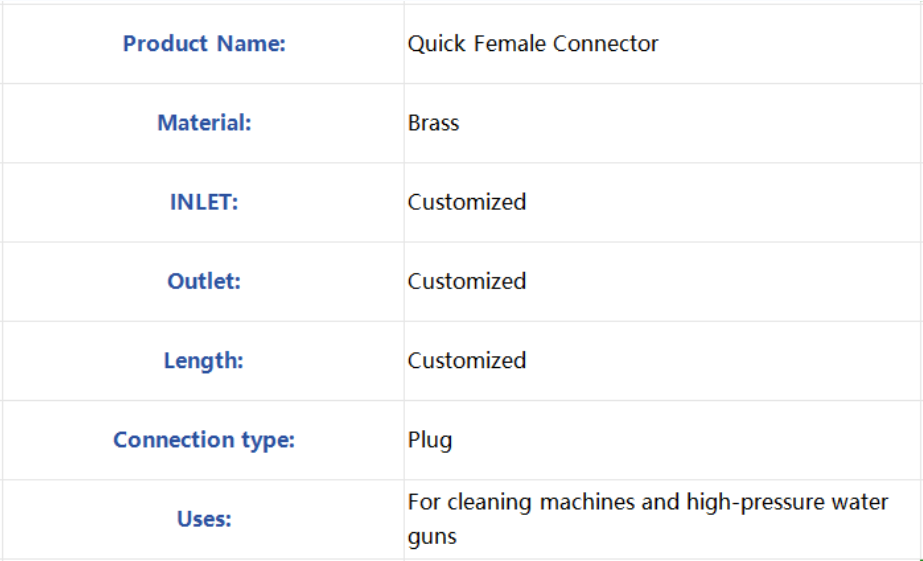
Task: Select the Uses label cell
Action: point(203,519)
